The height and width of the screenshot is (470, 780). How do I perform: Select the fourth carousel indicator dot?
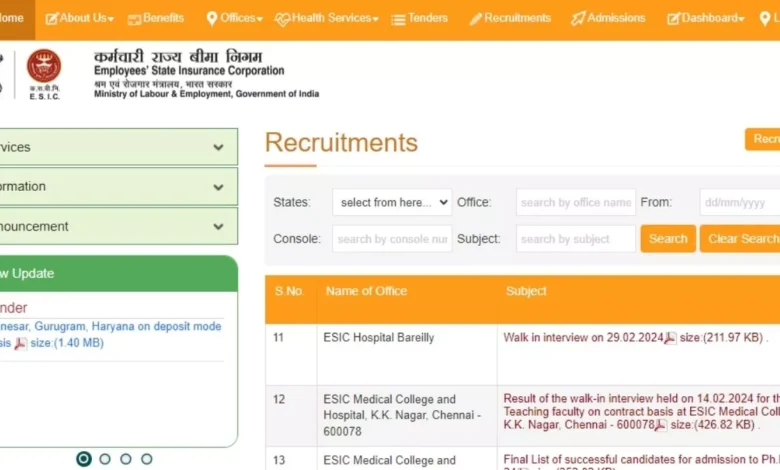(147, 459)
